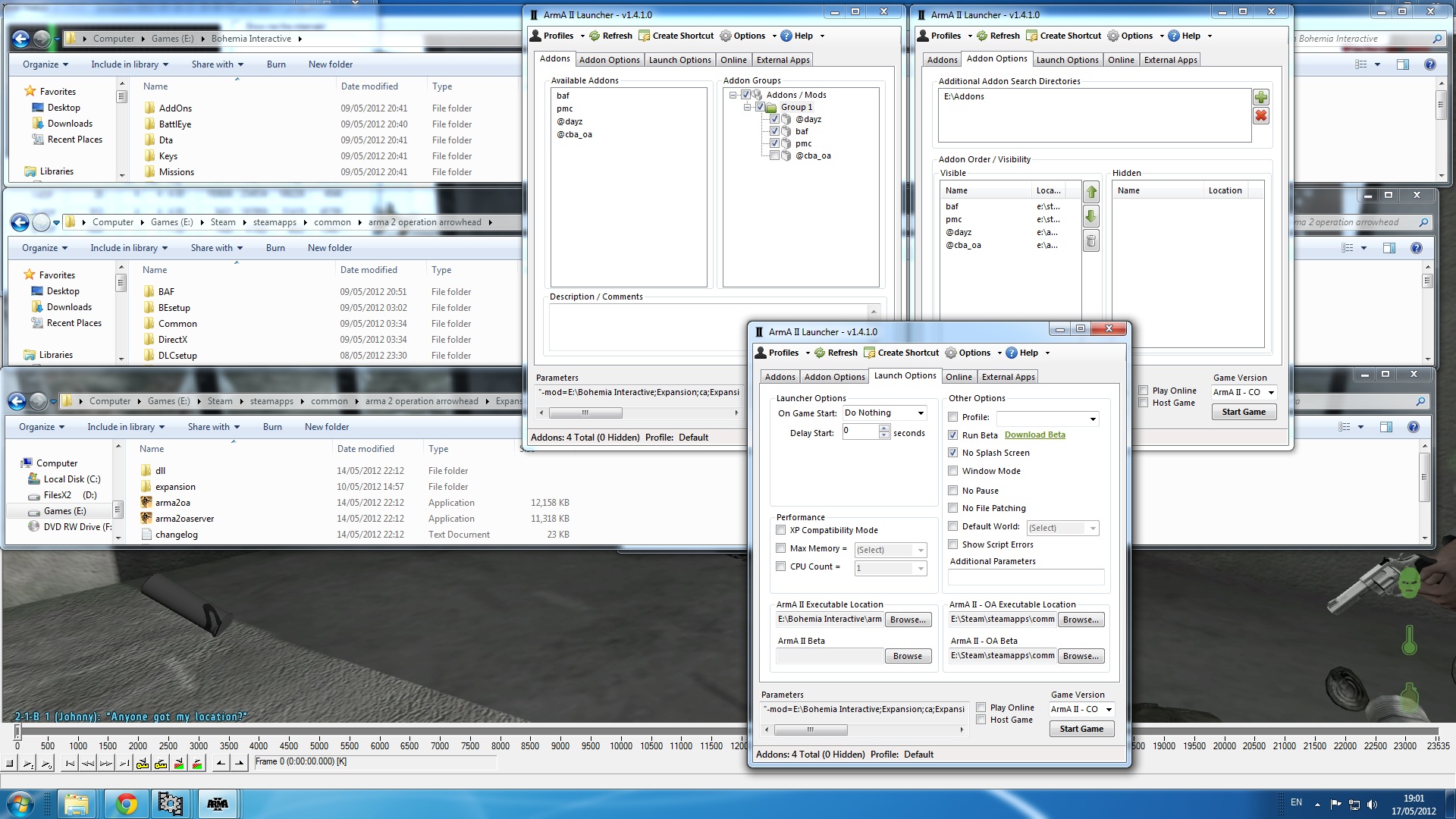
Task: Open Game Version dropdown in front launcher
Action: (1082, 710)
